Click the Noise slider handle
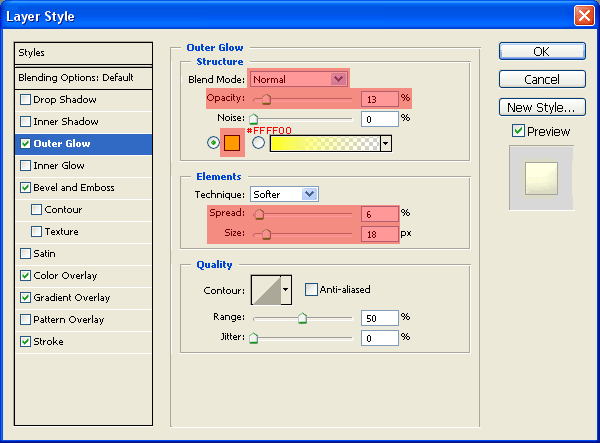The height and width of the screenshot is (443, 600). pos(253,119)
